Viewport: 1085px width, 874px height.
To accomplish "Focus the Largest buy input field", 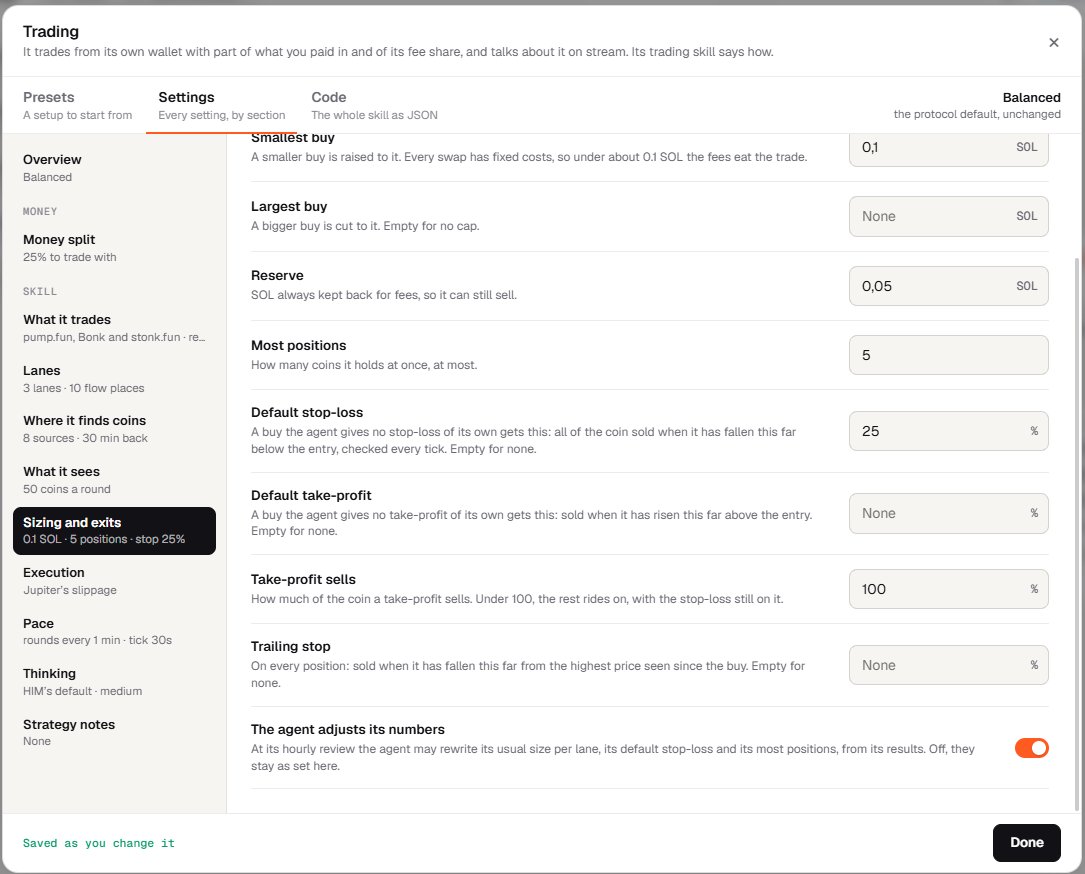I will point(949,217).
